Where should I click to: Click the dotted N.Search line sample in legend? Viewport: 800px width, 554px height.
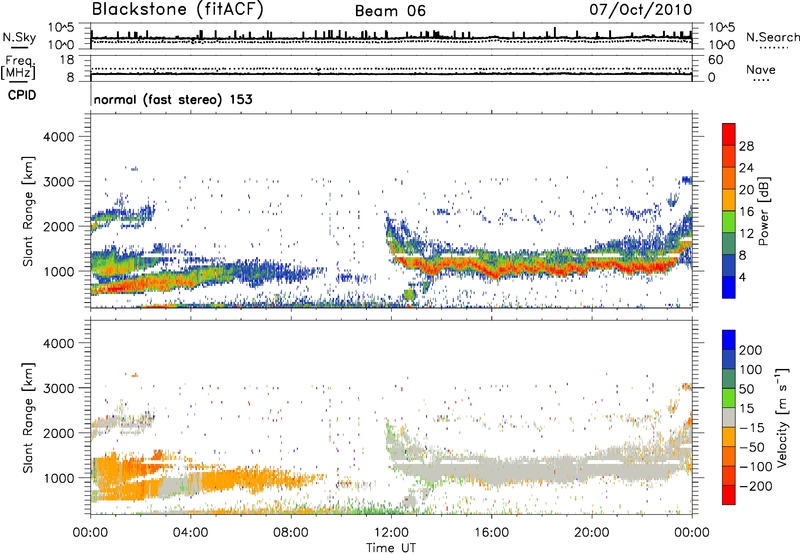click(774, 48)
